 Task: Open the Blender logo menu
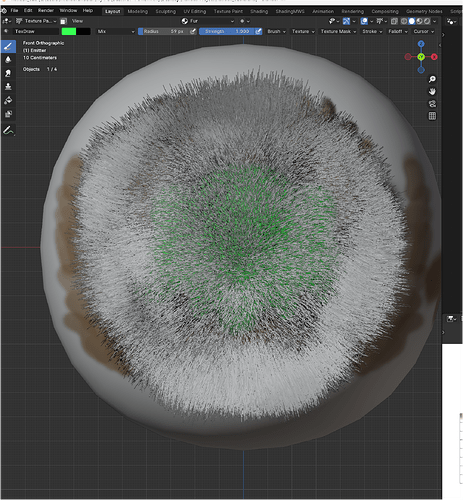point(4,11)
